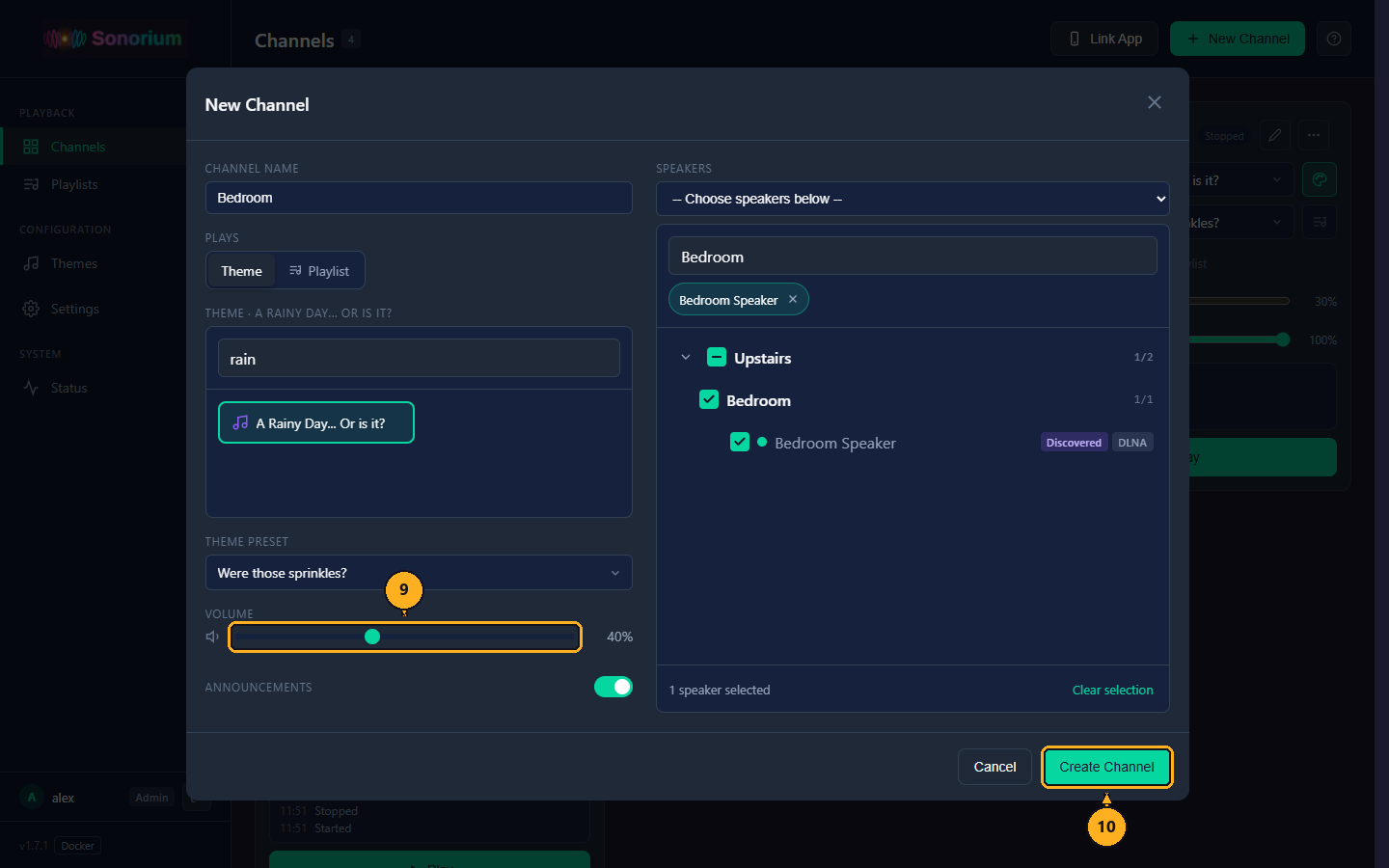1389x868 pixels.
Task: Click the Channel Name input field
Action: pos(419,198)
